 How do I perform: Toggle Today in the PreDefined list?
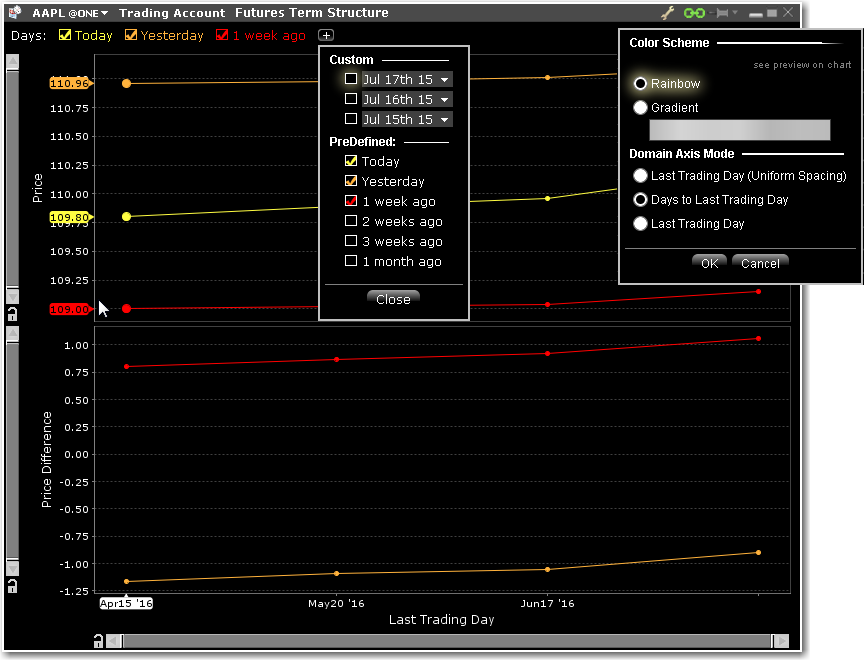tap(350, 161)
